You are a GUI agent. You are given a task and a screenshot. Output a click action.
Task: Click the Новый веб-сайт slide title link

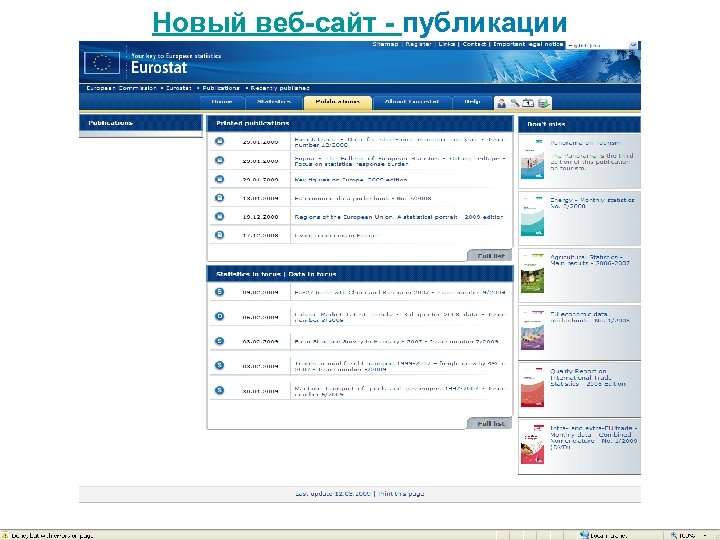[277, 22]
